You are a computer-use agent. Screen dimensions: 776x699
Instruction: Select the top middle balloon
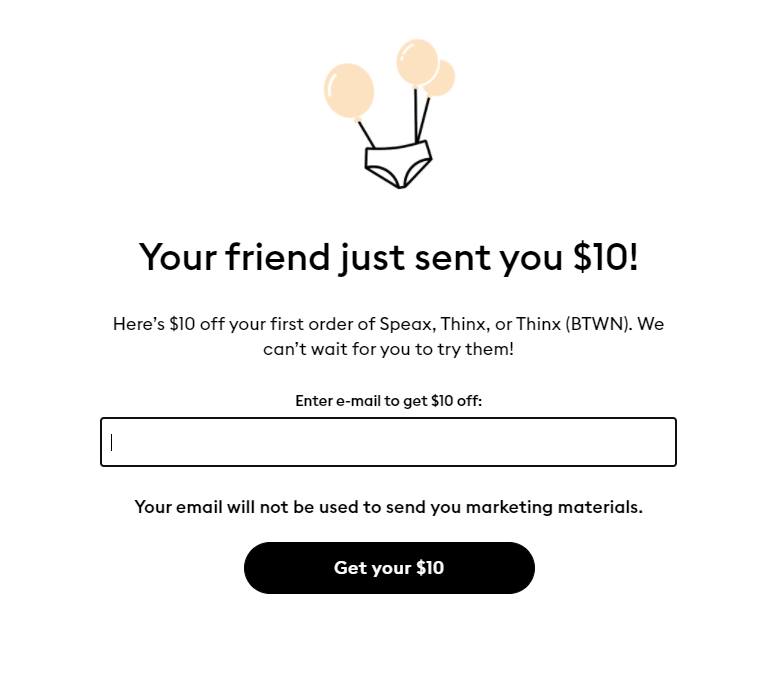pos(416,61)
